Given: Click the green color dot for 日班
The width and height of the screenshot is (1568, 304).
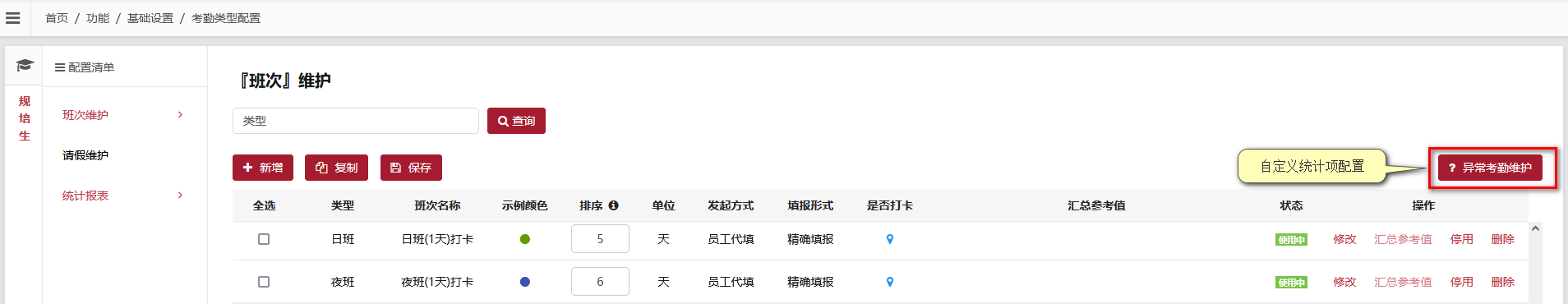Looking at the screenshot, I should click(525, 239).
